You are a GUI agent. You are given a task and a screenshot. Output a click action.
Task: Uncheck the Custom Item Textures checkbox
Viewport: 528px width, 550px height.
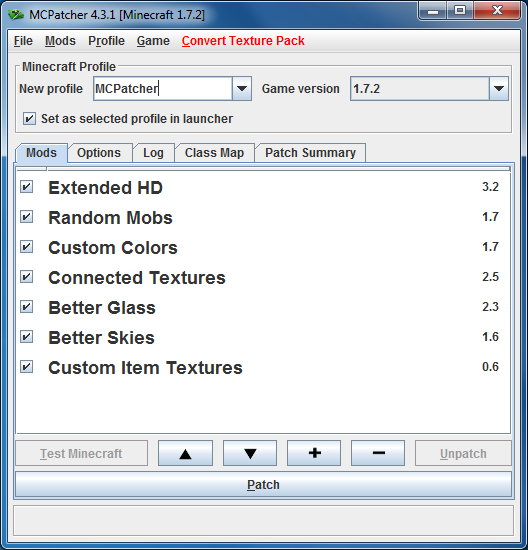pos(27,367)
